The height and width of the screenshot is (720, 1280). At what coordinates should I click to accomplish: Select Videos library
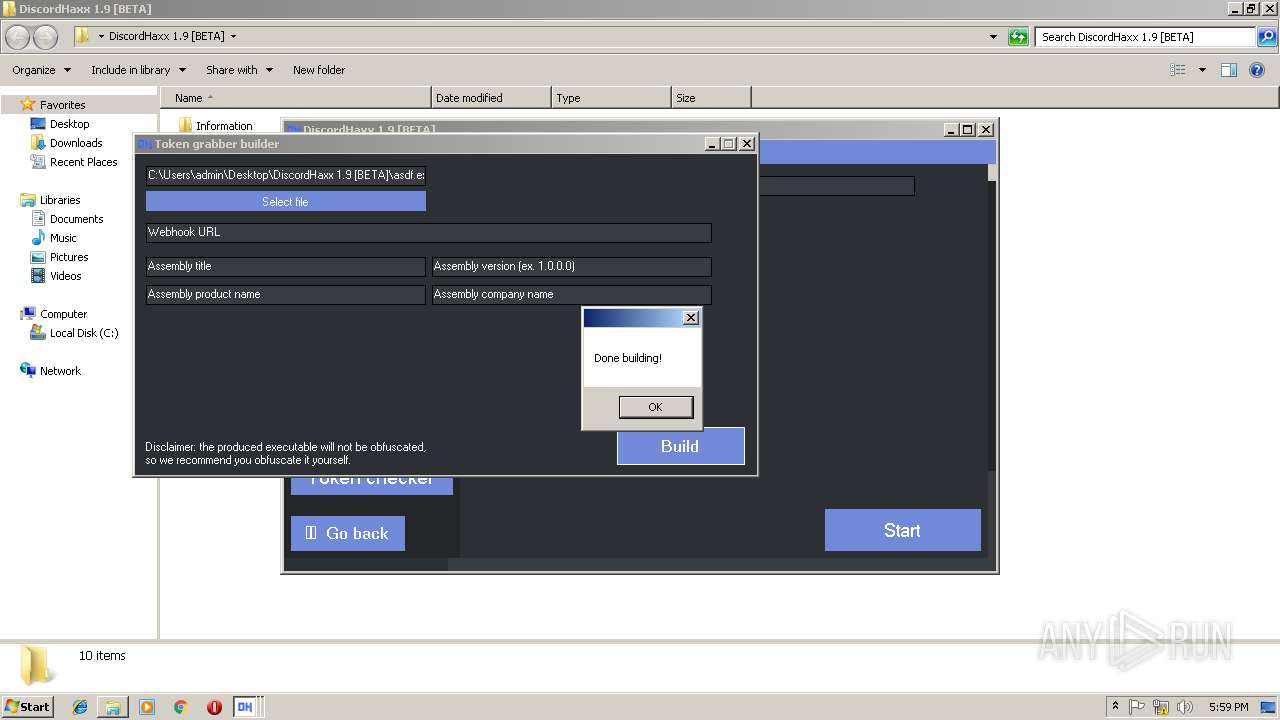click(x=66, y=276)
